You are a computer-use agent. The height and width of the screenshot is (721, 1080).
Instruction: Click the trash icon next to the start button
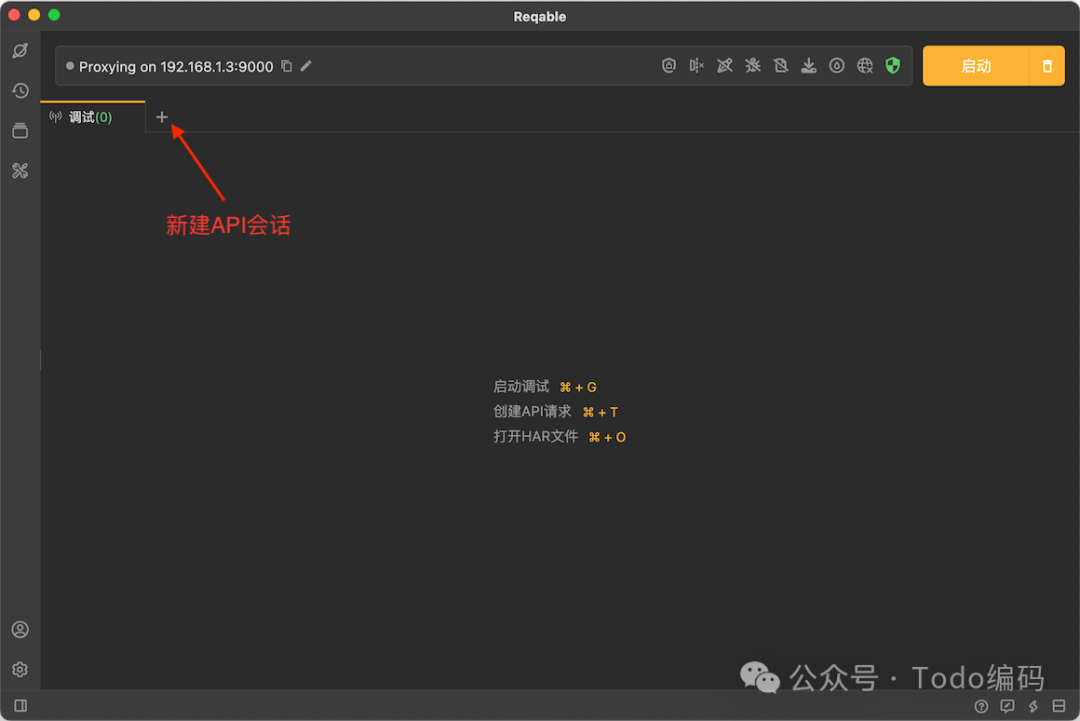[x=1047, y=66]
